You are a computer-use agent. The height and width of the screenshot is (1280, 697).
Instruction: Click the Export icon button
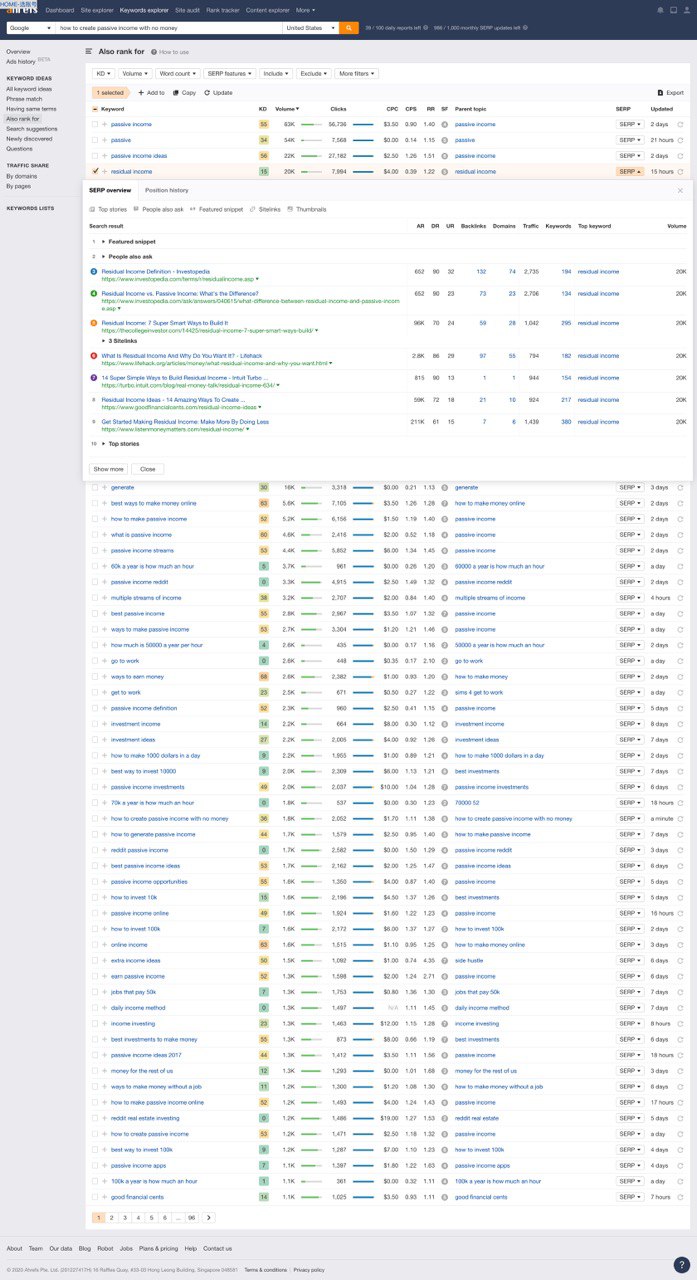tap(660, 93)
